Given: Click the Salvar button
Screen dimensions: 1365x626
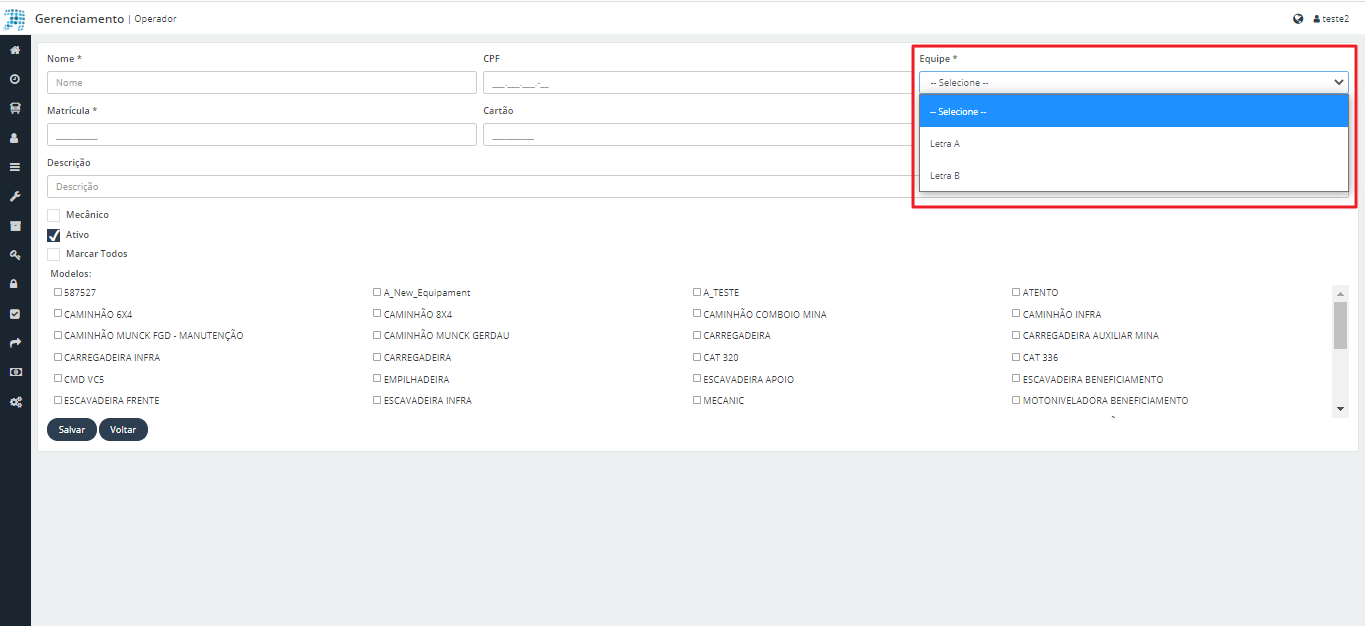Looking at the screenshot, I should tap(72, 429).
